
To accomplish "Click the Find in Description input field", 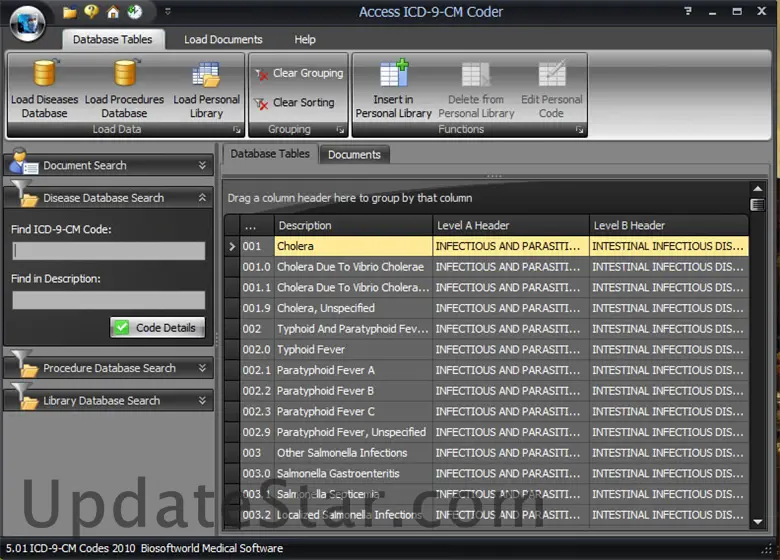I will point(108,300).
